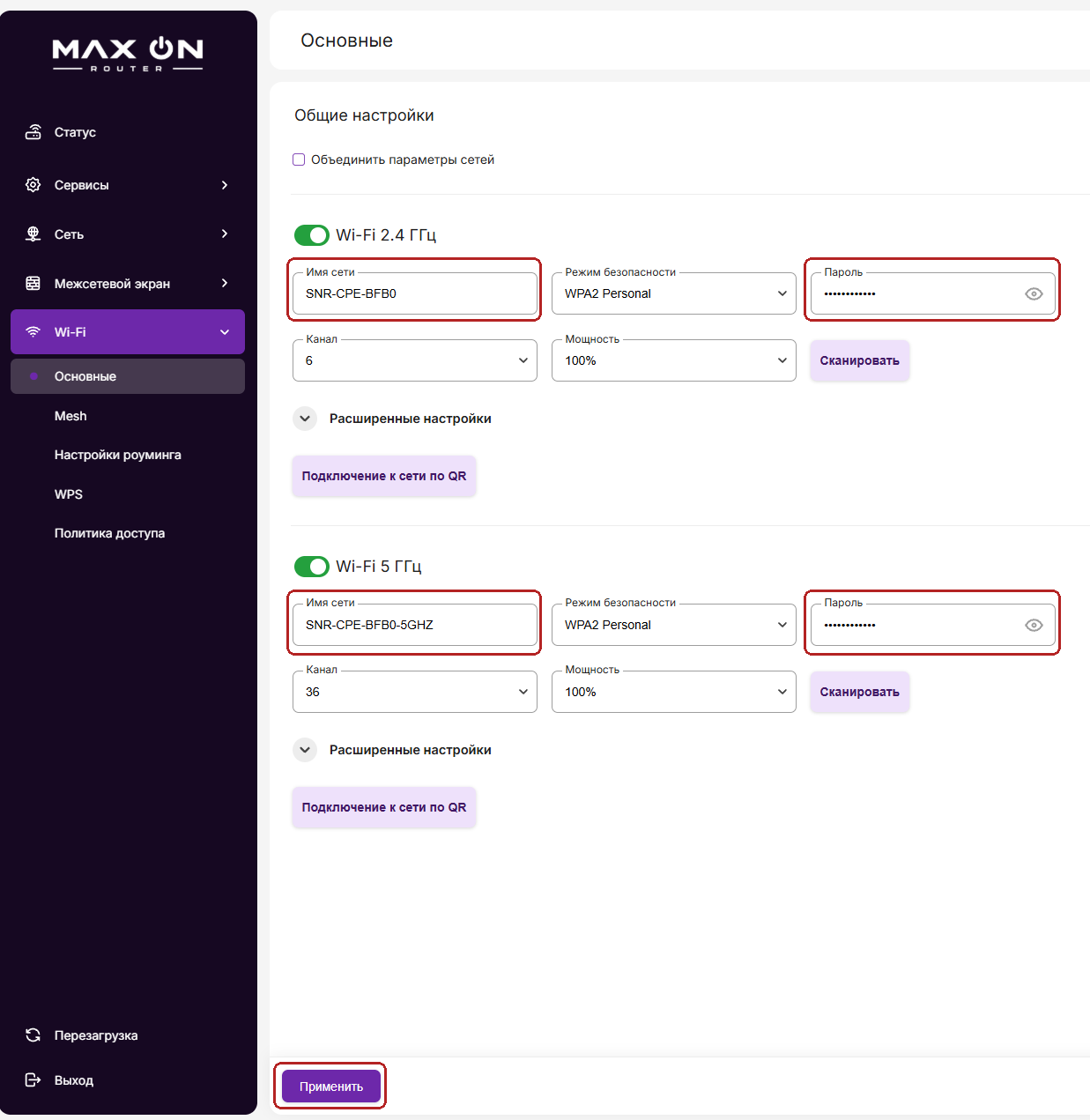Screen dimensions: 1090x1120
Task: Click the Применить button
Action: (x=331, y=1087)
